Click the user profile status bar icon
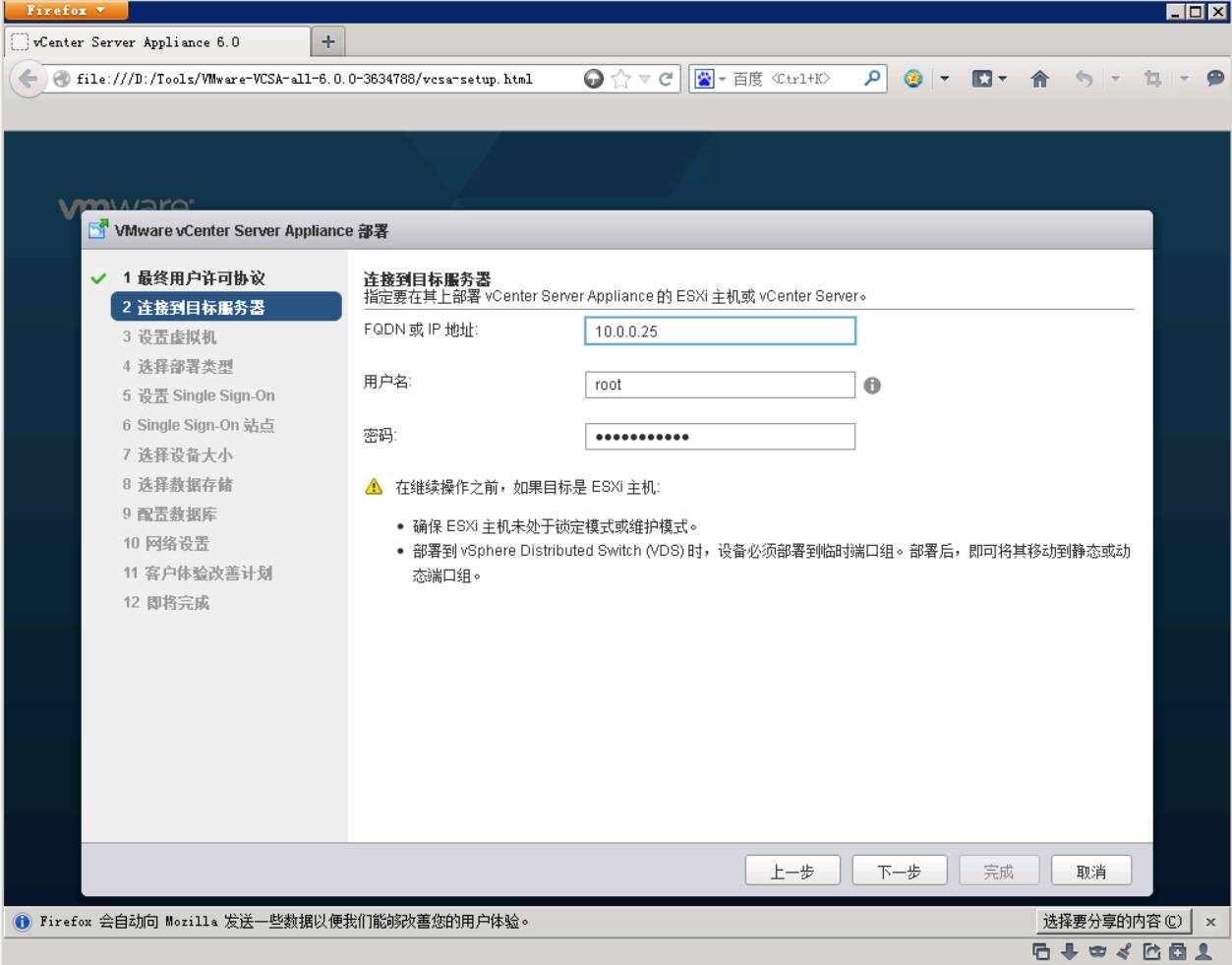 point(1203,951)
